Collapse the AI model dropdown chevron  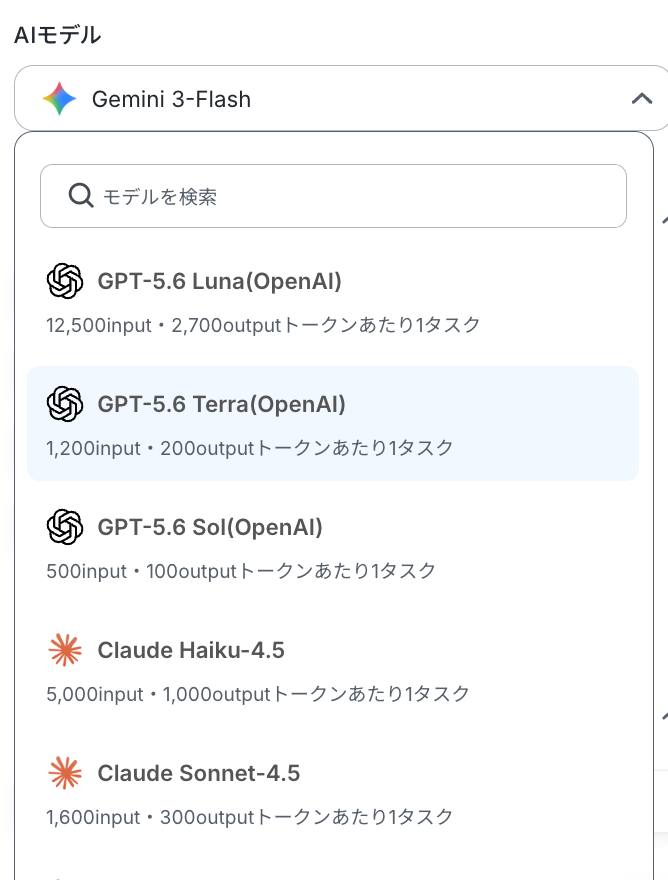pos(642,99)
